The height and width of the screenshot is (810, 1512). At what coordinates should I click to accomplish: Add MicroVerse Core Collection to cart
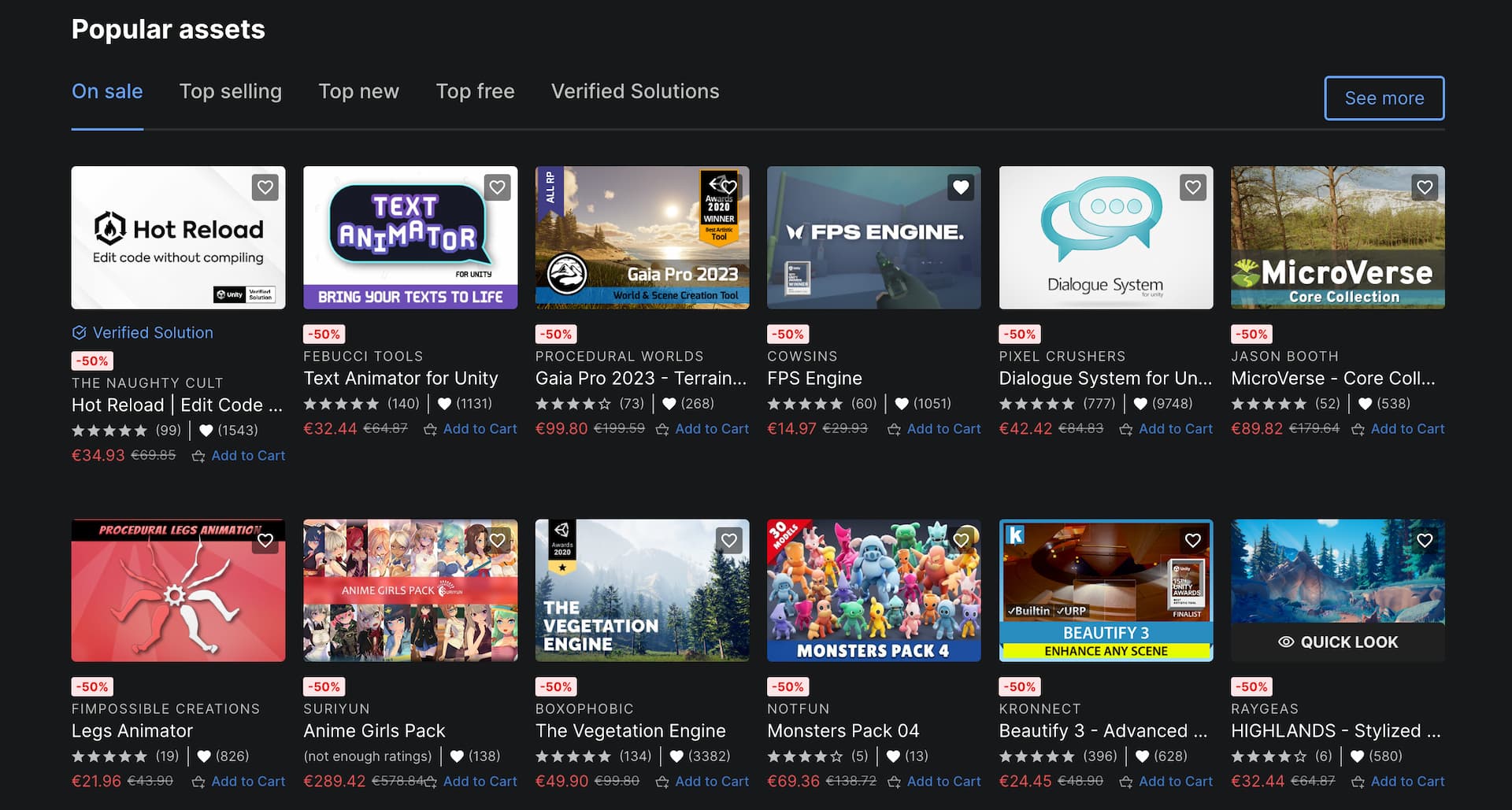tap(1398, 429)
